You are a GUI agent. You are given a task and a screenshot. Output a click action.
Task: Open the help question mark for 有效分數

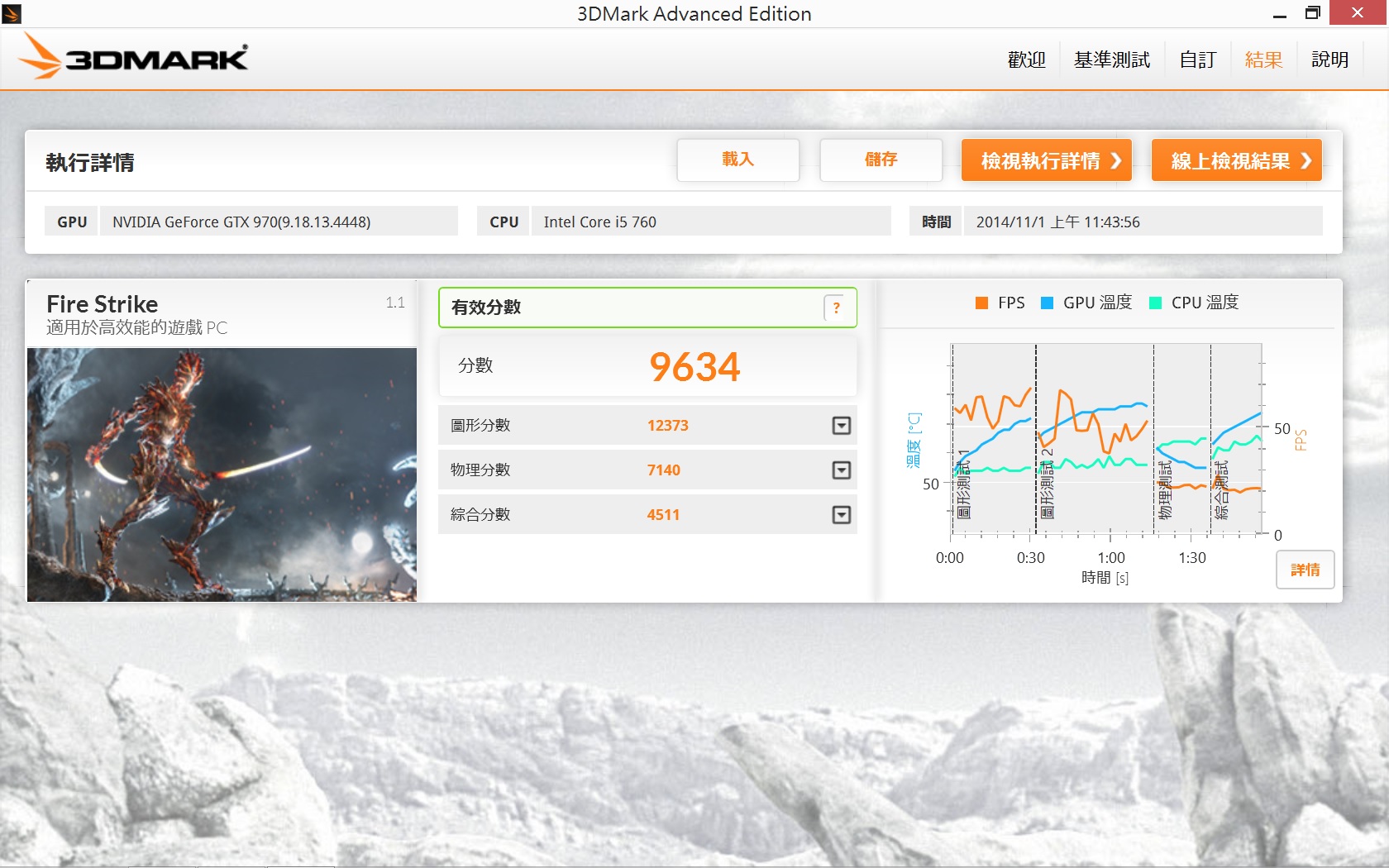coord(836,308)
